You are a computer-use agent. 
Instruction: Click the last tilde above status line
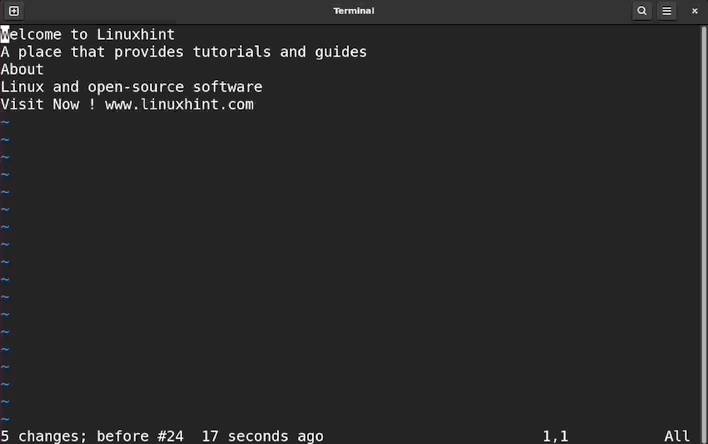point(5,419)
